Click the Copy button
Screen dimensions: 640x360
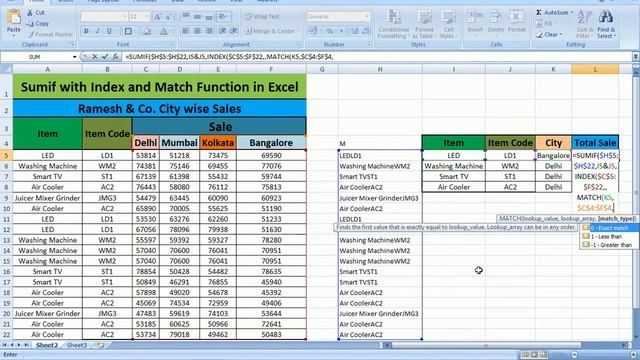pos(38,24)
